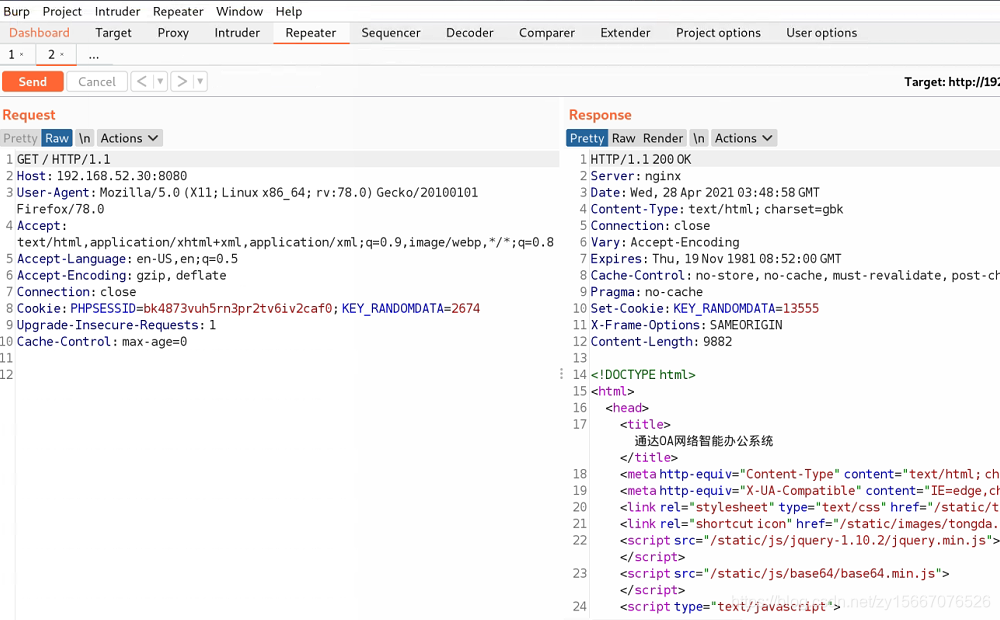
Task: Open the Repeater menu in the menu bar
Action: pyautogui.click(x=178, y=11)
